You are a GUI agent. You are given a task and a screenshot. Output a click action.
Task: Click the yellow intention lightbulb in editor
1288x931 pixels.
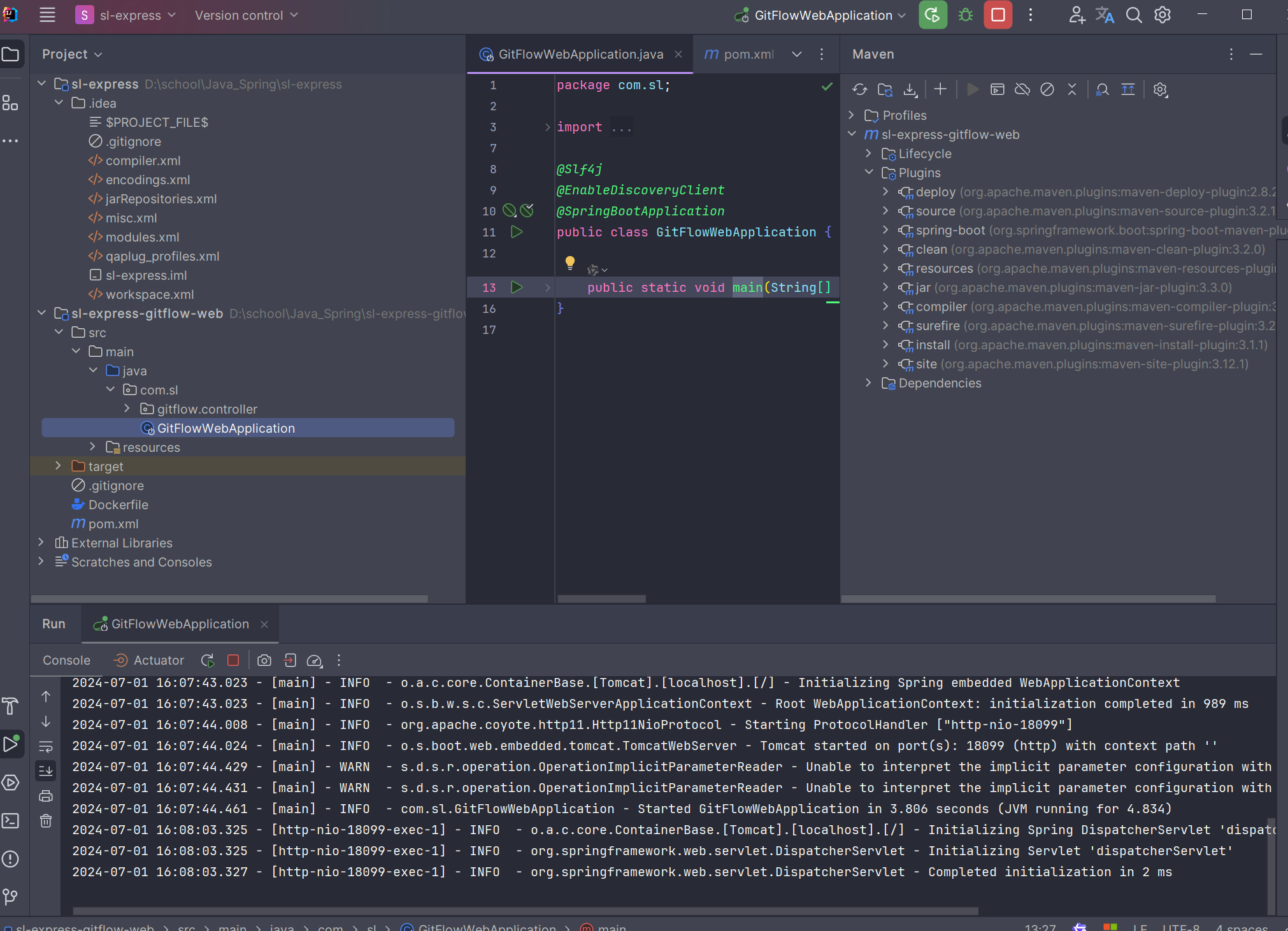coord(570,263)
